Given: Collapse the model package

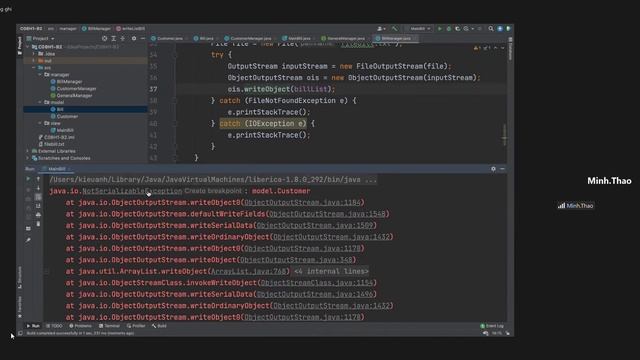Looking at the screenshot, I should click(40, 102).
